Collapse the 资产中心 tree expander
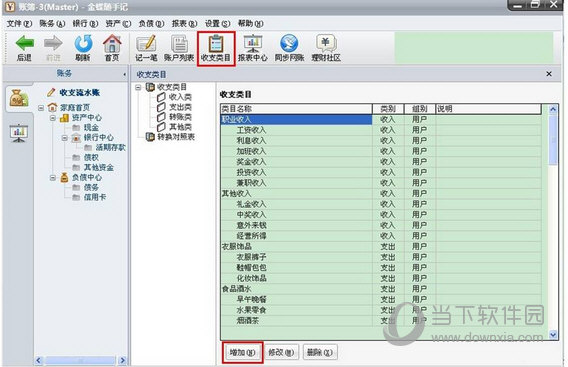This screenshot has width=568, height=367. click(53, 118)
